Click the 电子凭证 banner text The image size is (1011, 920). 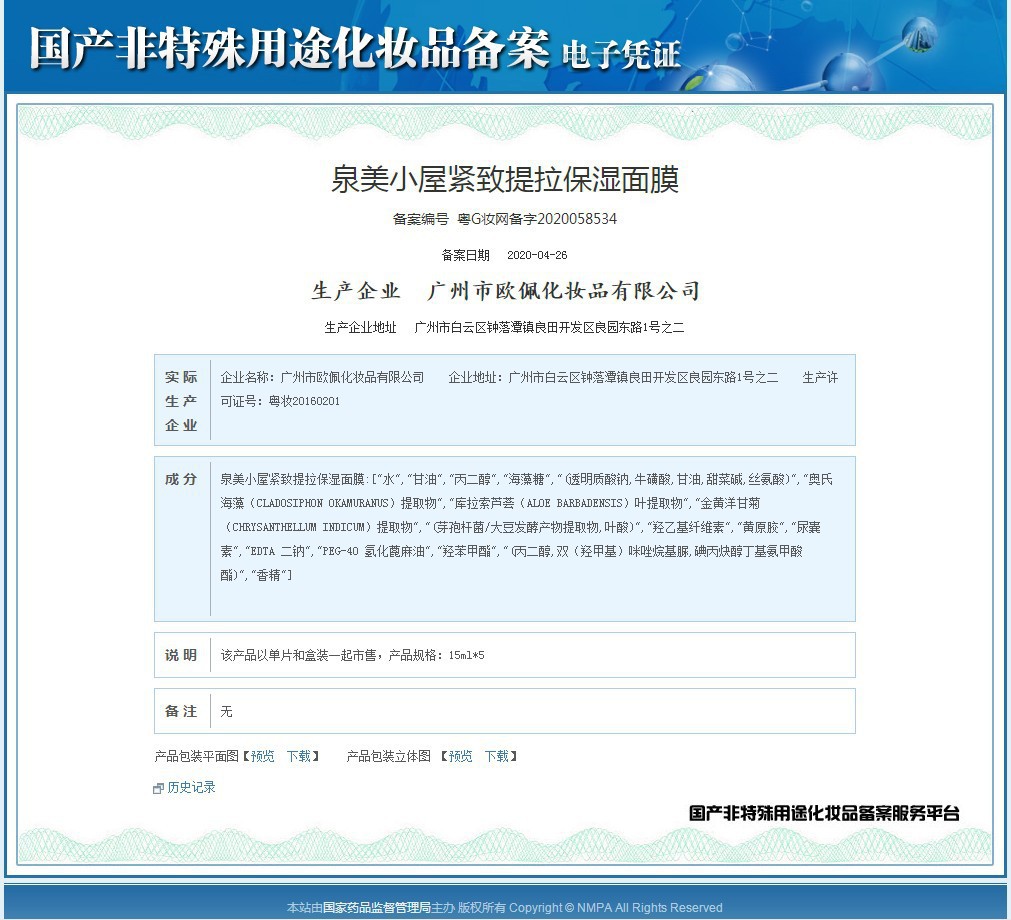coord(622,54)
